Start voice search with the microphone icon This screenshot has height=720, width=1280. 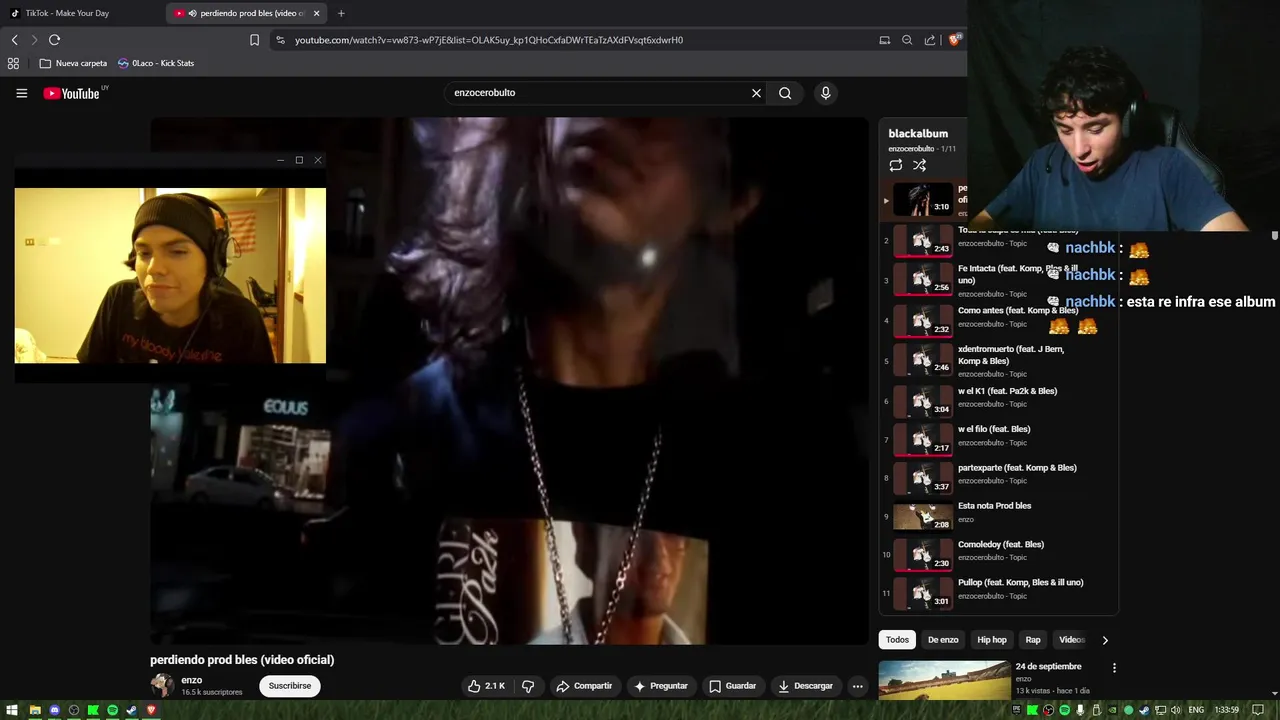[x=825, y=93]
